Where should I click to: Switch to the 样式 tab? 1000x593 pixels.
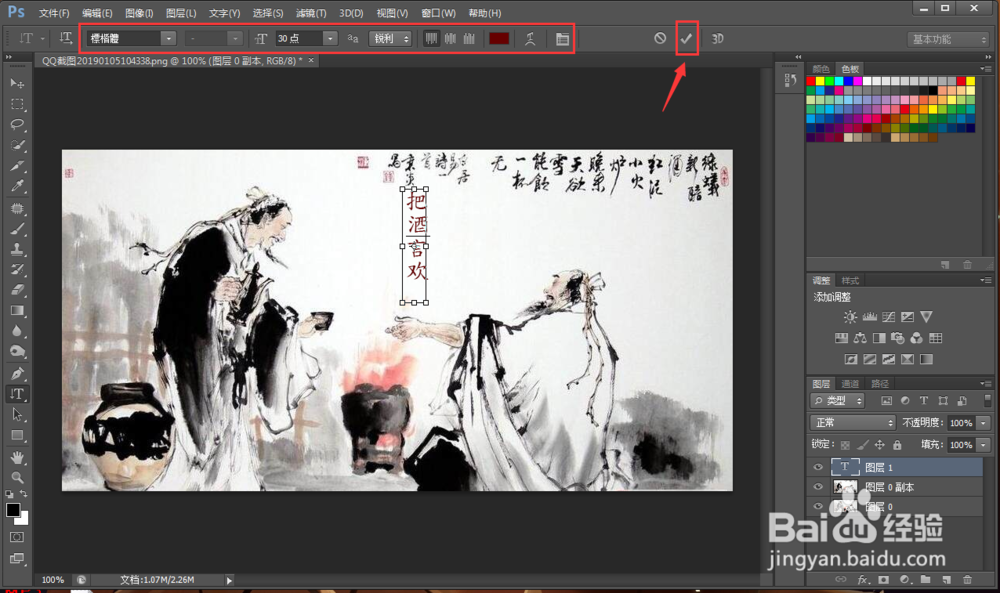[x=850, y=281]
